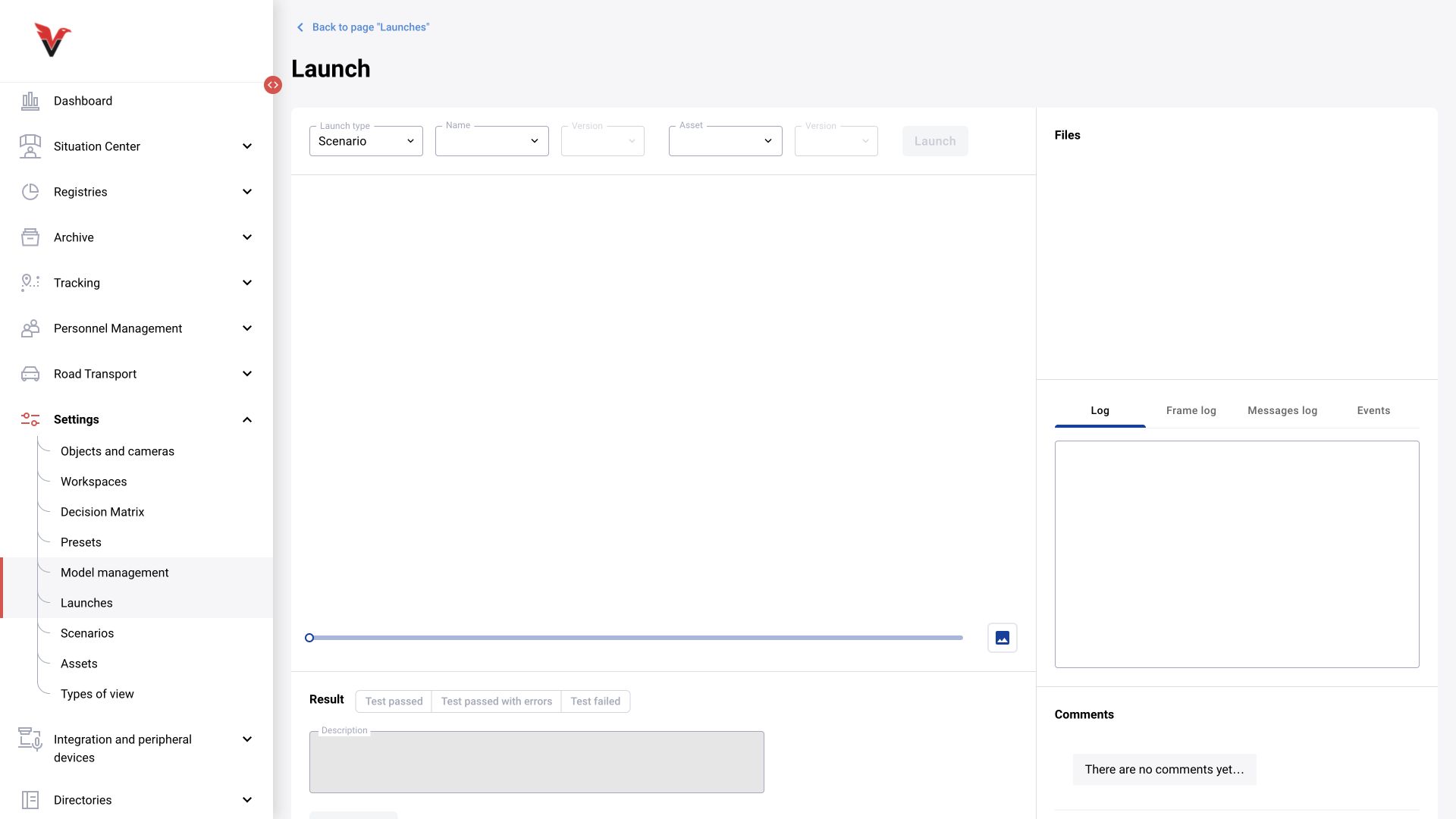Click the Tracking map pin icon
The image size is (1456, 819).
click(x=30, y=283)
